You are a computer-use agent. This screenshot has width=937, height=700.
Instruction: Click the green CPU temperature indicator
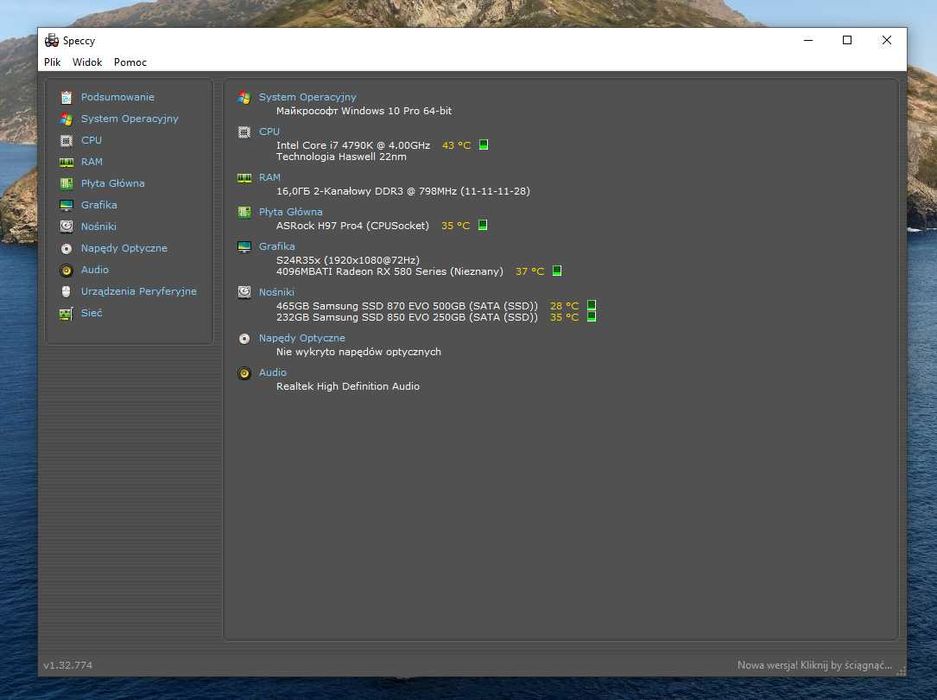tap(483, 145)
